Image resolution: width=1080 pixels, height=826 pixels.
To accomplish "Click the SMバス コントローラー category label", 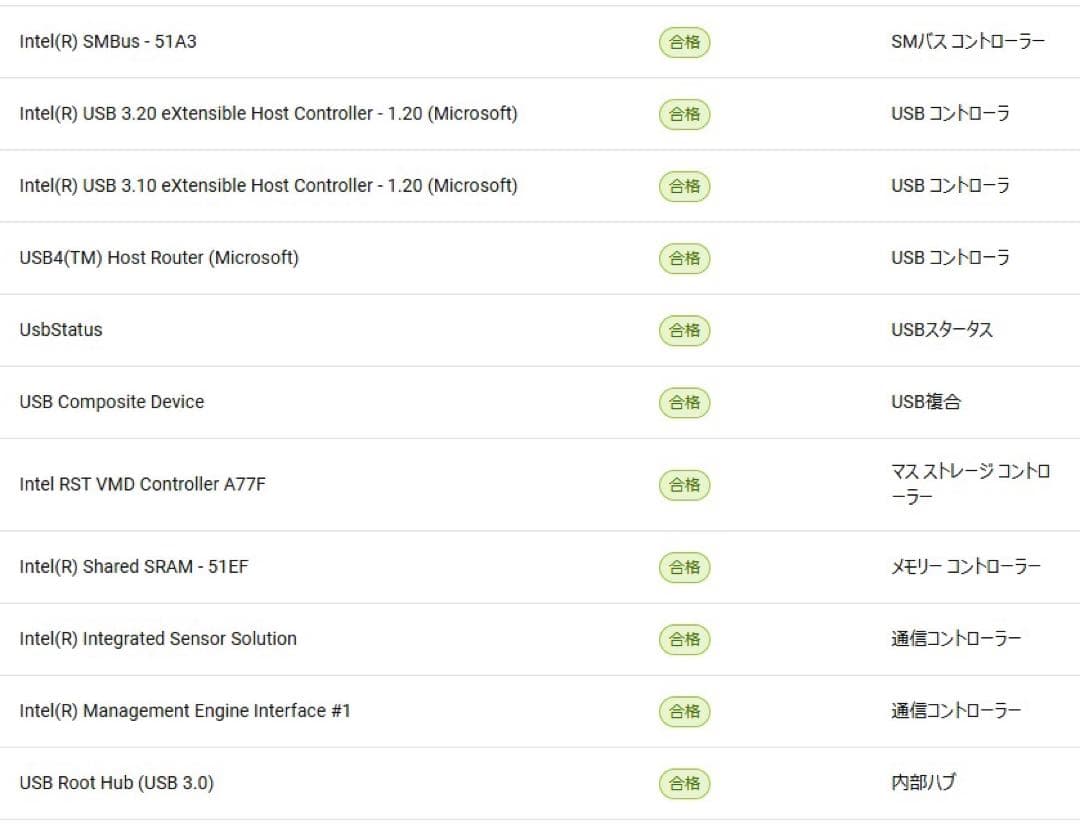I will [x=966, y=41].
